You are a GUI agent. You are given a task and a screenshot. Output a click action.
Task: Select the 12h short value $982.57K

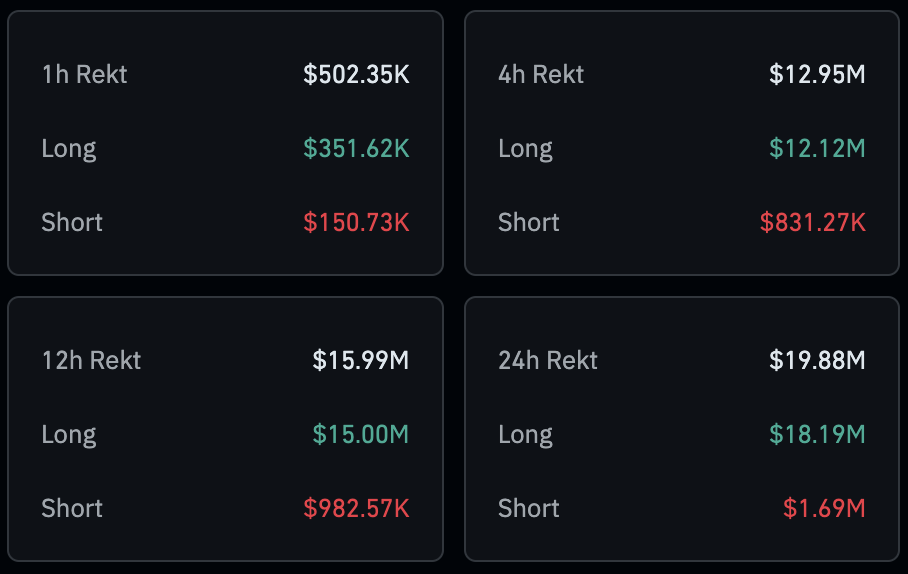[x=356, y=508]
